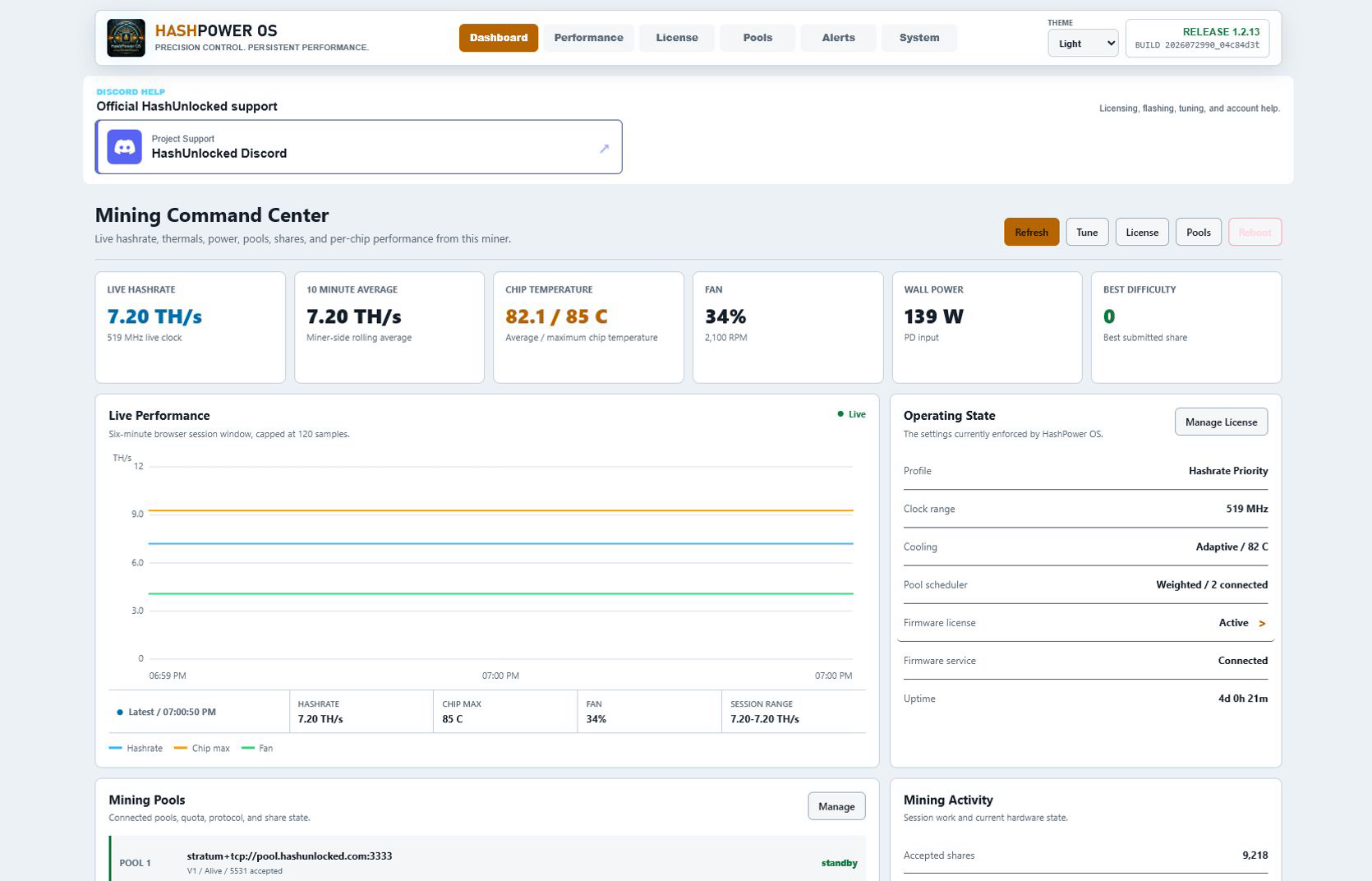Click the Session Range 7.20-7.20 TH/s value
The image size is (1372, 881).
[765, 719]
